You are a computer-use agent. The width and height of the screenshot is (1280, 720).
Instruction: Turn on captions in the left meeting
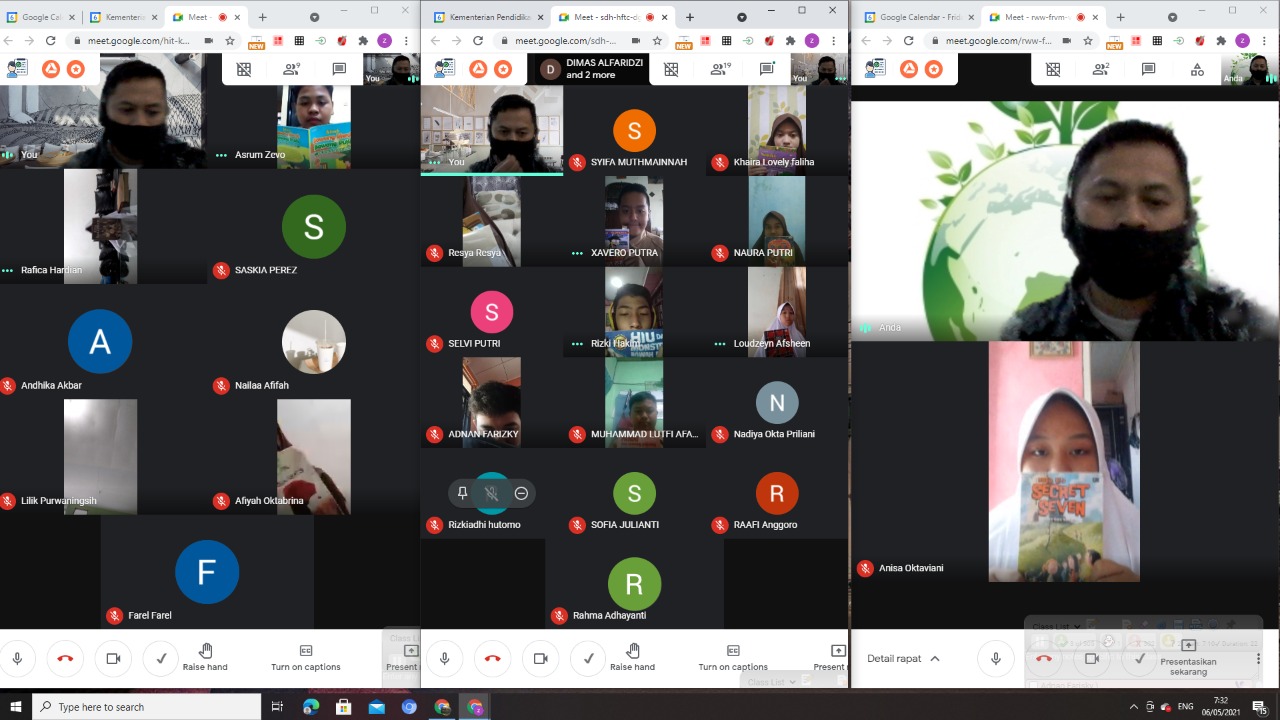(306, 657)
